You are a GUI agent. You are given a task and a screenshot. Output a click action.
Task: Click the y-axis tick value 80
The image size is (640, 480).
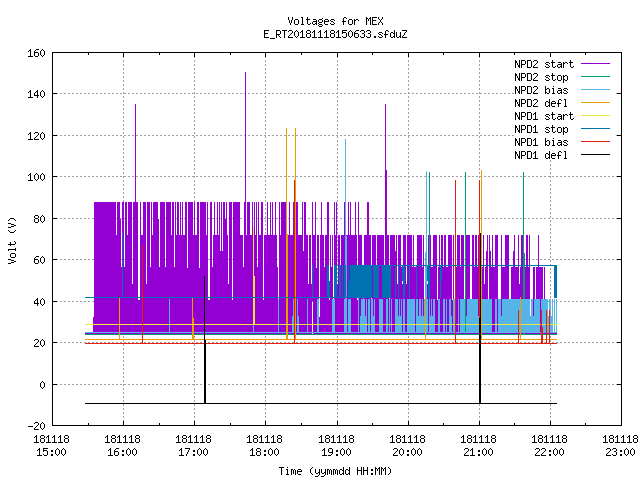(39, 219)
